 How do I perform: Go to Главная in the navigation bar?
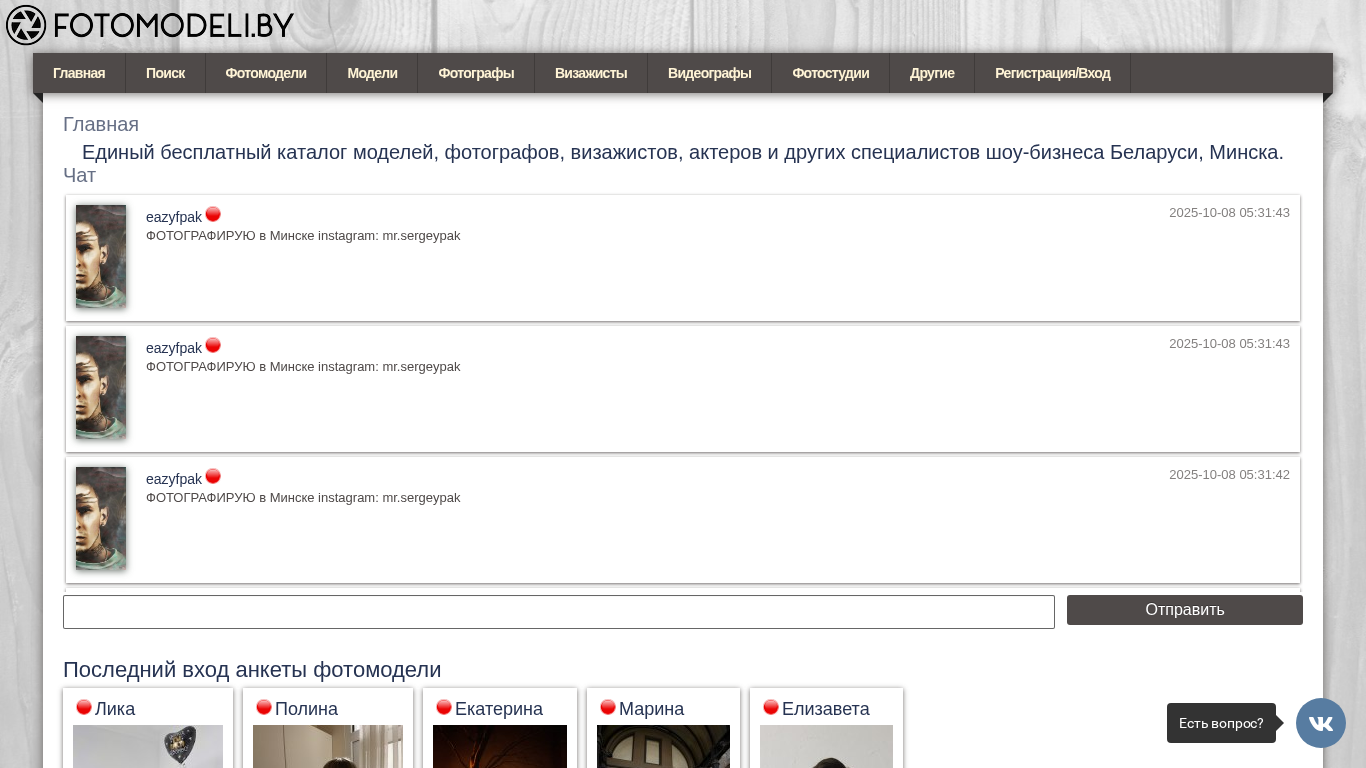(x=79, y=73)
